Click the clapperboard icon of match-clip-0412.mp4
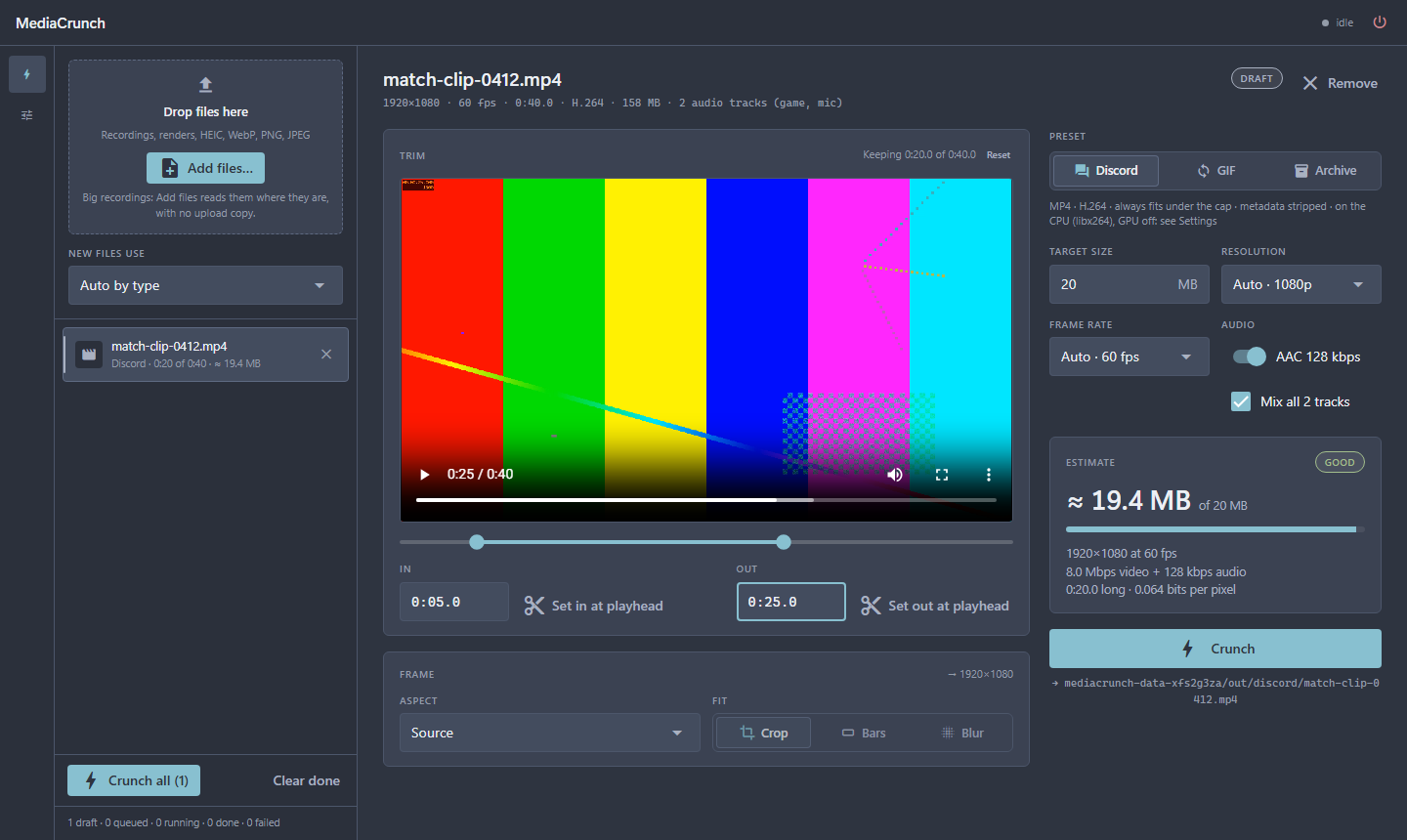 tap(89, 355)
